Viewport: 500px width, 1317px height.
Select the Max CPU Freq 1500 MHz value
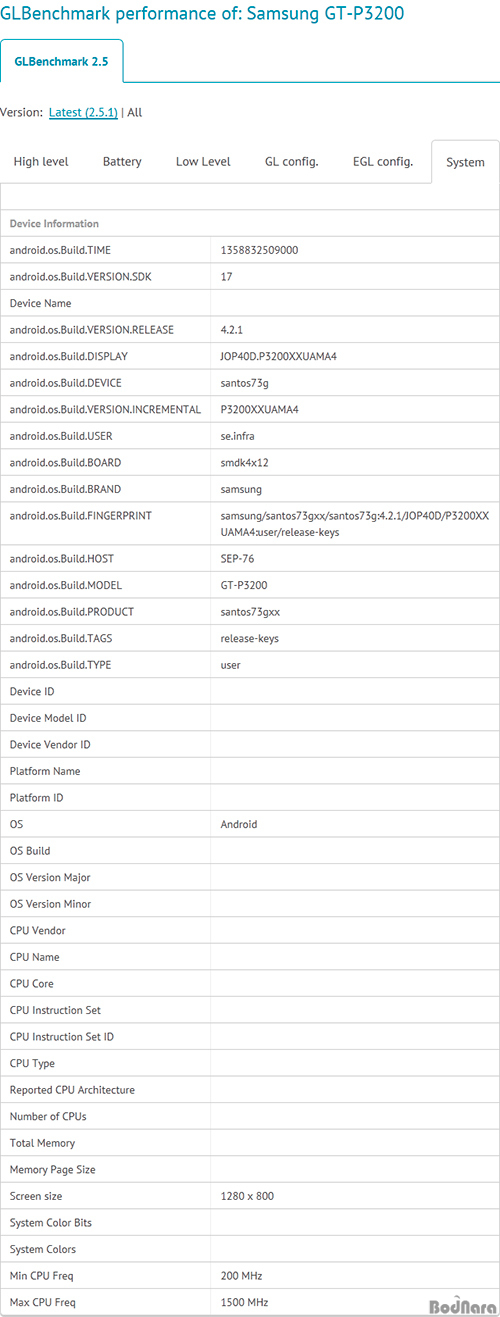(x=245, y=1302)
